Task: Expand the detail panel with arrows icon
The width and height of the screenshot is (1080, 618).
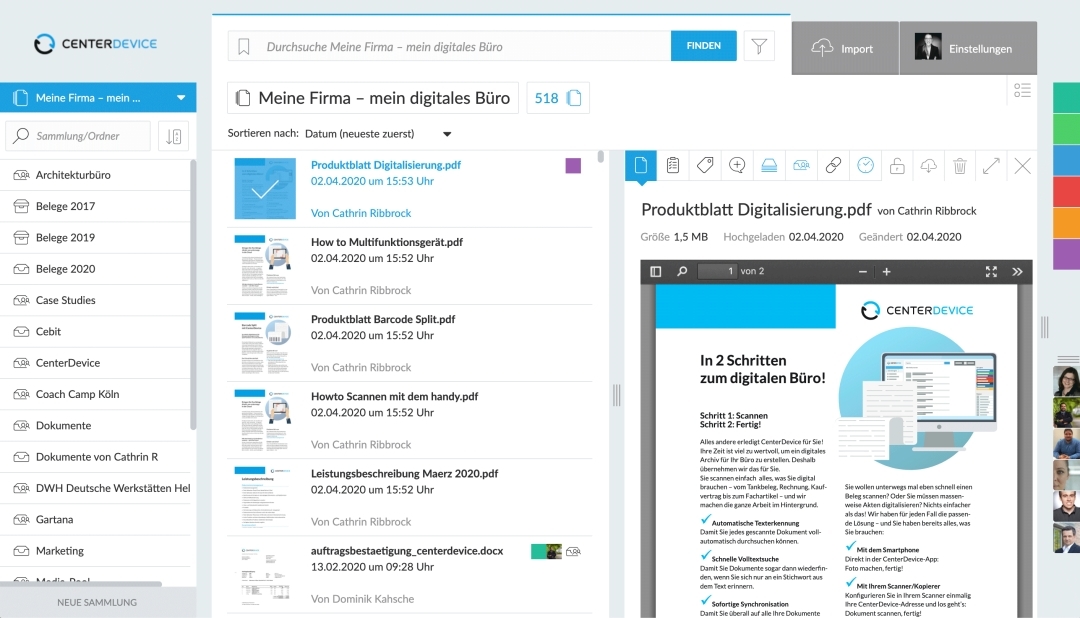Action: point(991,165)
